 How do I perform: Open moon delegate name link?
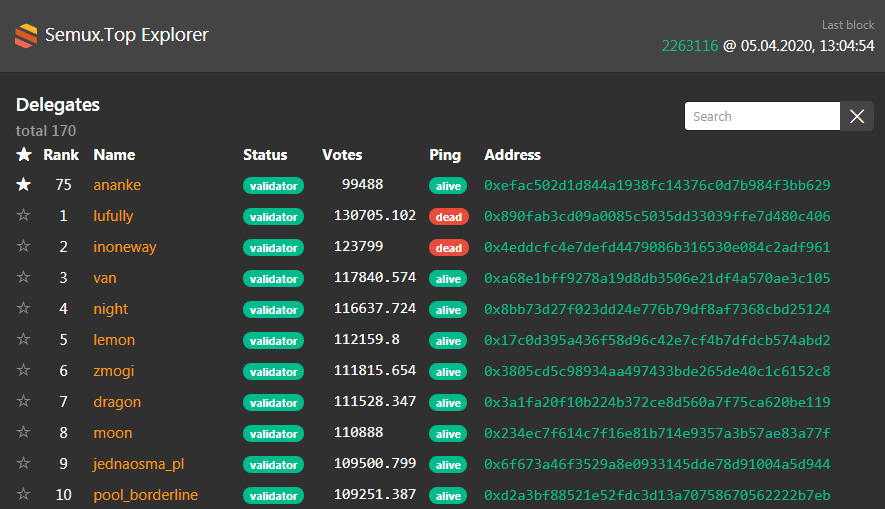pyautogui.click(x=113, y=433)
